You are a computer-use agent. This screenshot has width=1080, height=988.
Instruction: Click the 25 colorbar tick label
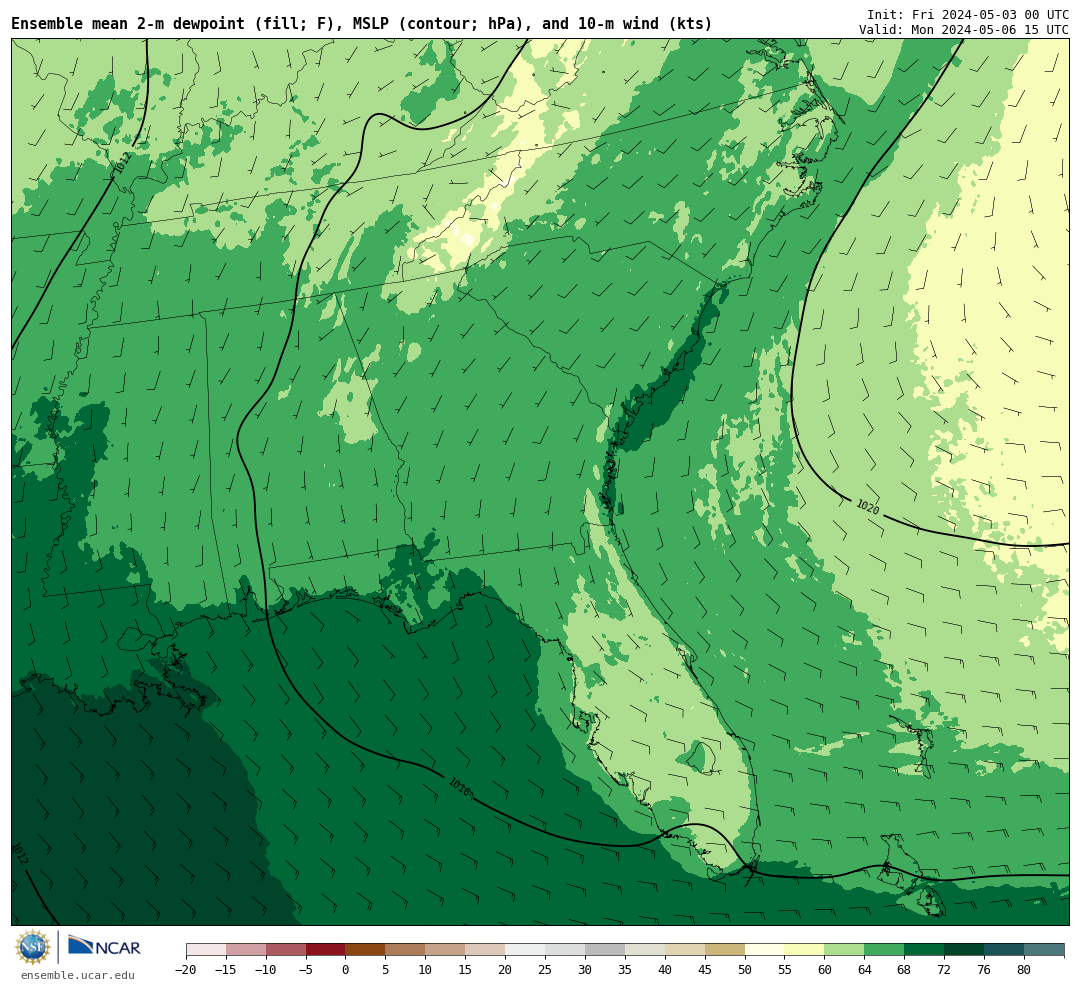[546, 970]
